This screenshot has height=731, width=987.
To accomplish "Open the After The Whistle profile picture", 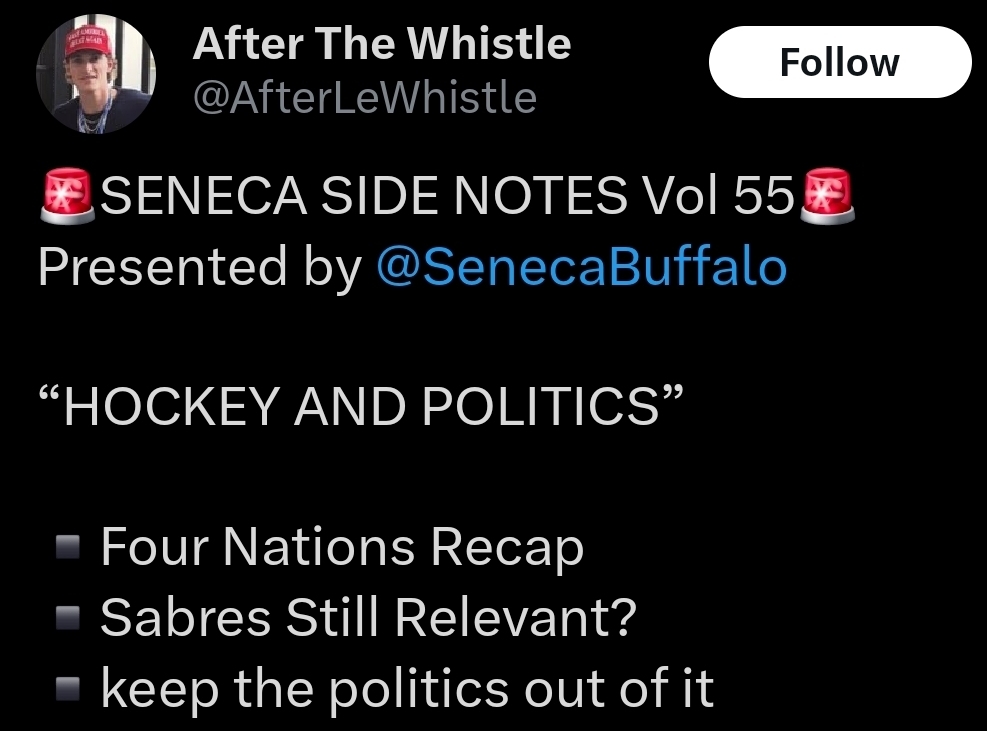I will click(96, 74).
